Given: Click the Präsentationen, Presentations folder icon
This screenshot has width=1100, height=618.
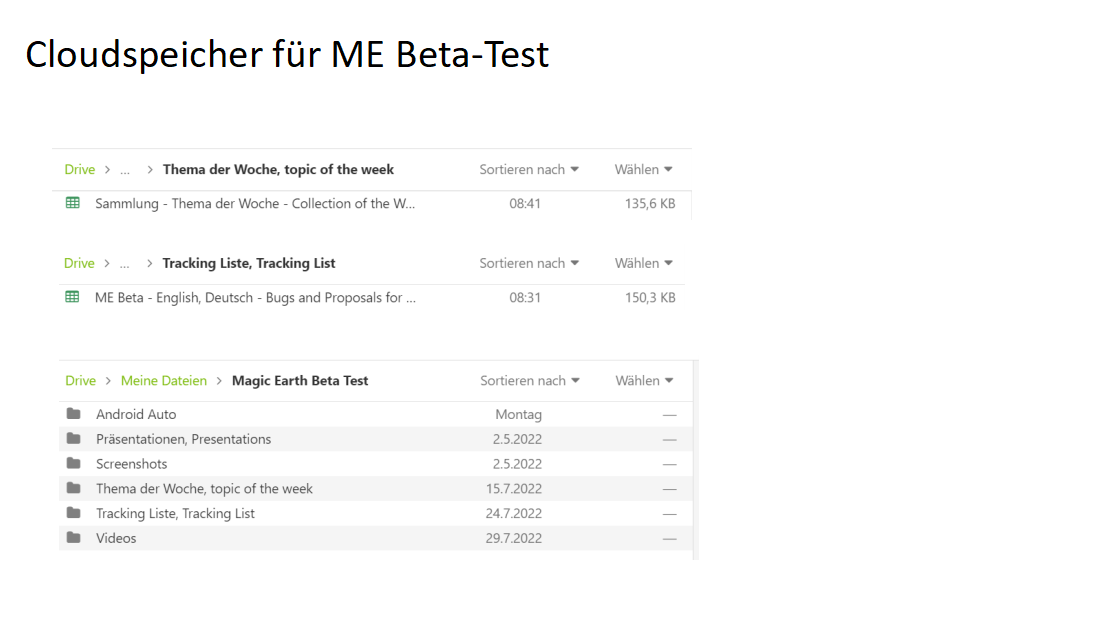Looking at the screenshot, I should 73,439.
